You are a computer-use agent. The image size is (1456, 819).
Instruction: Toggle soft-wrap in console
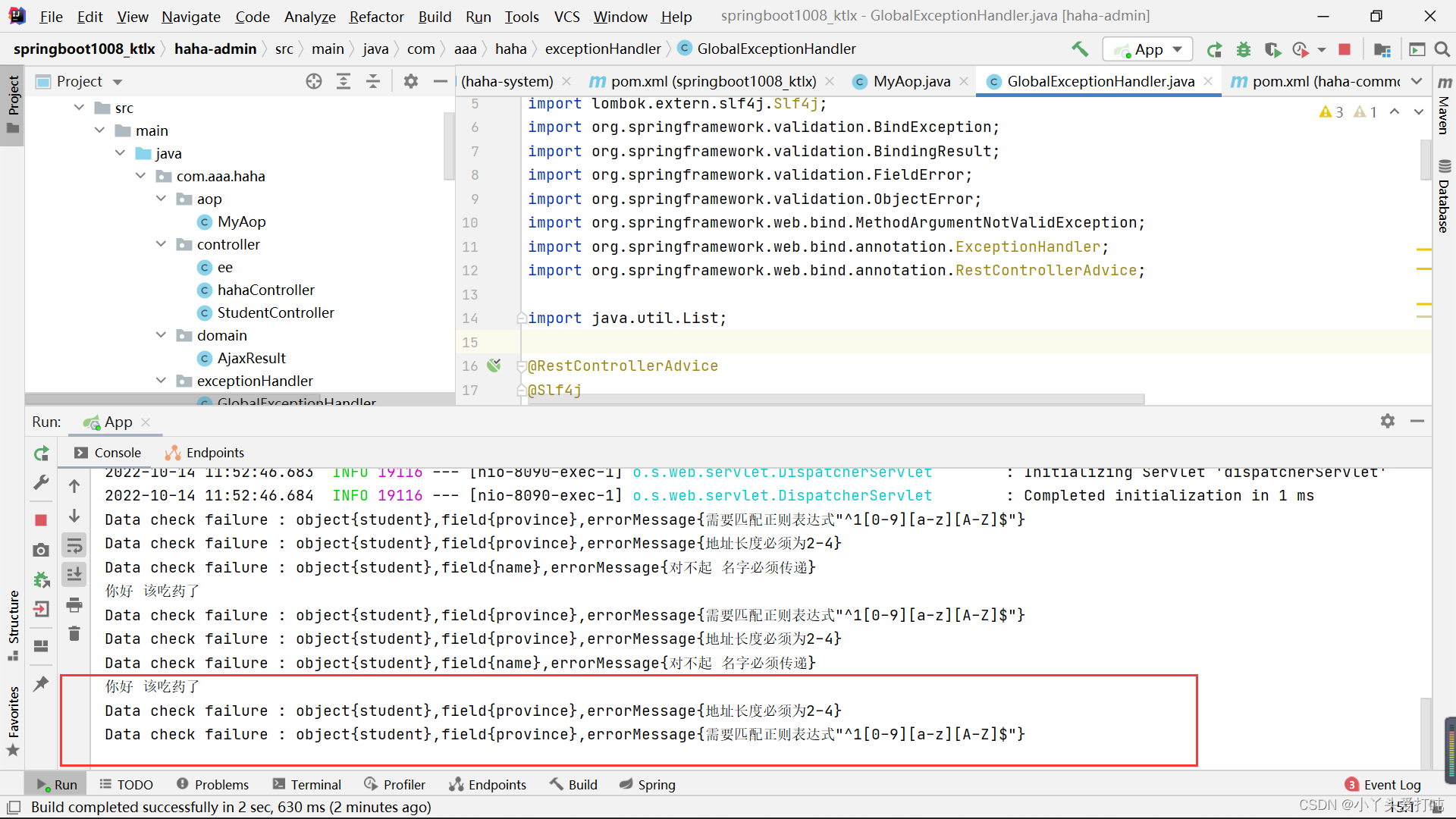74,545
